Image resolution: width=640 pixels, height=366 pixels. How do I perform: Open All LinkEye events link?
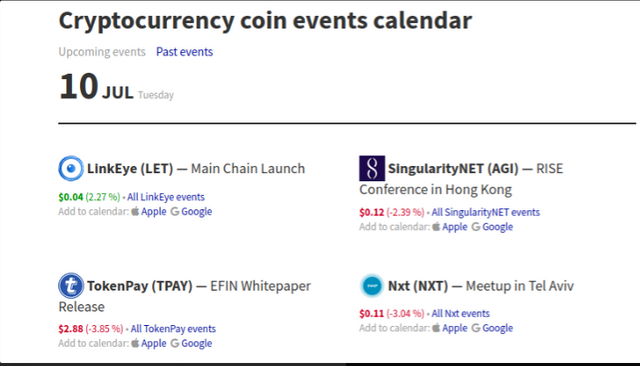pyautogui.click(x=166, y=197)
